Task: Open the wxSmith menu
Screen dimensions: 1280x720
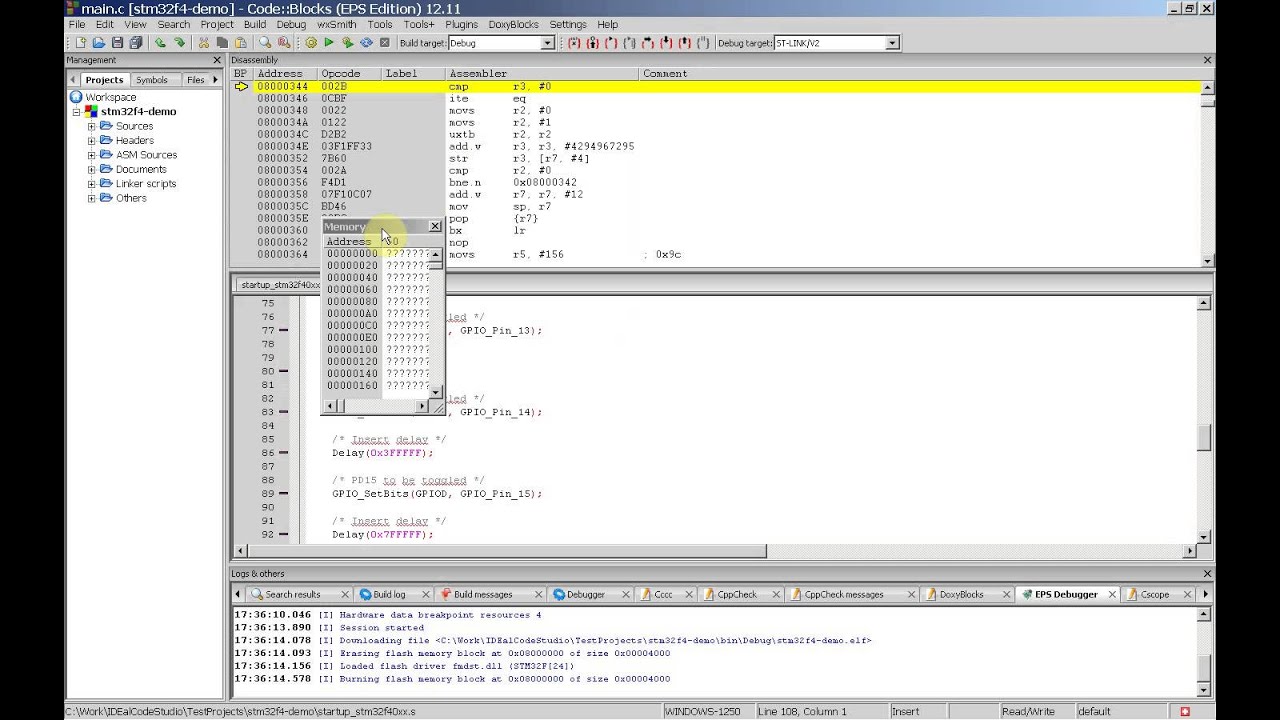Action: [337, 24]
